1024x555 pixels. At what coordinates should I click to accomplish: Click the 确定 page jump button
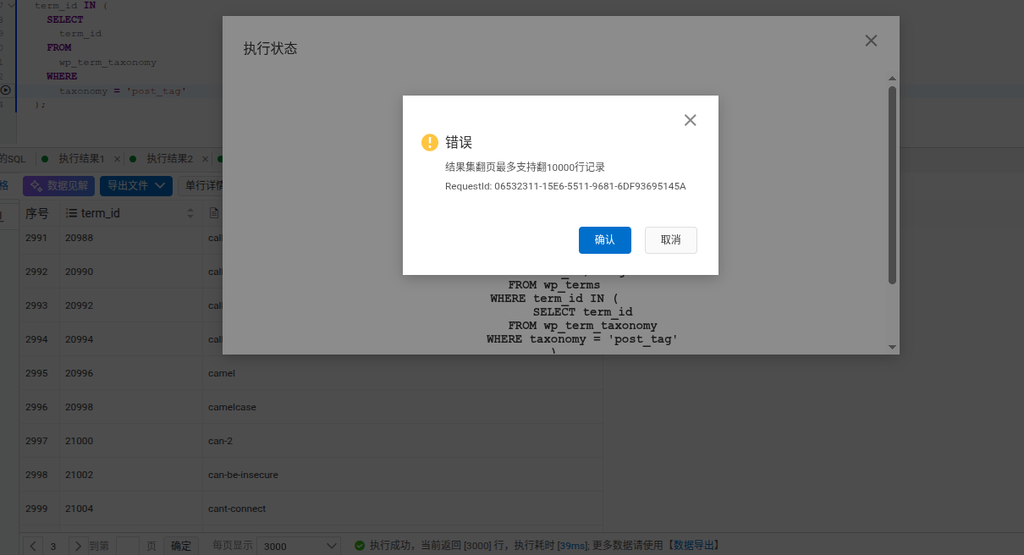coord(181,546)
